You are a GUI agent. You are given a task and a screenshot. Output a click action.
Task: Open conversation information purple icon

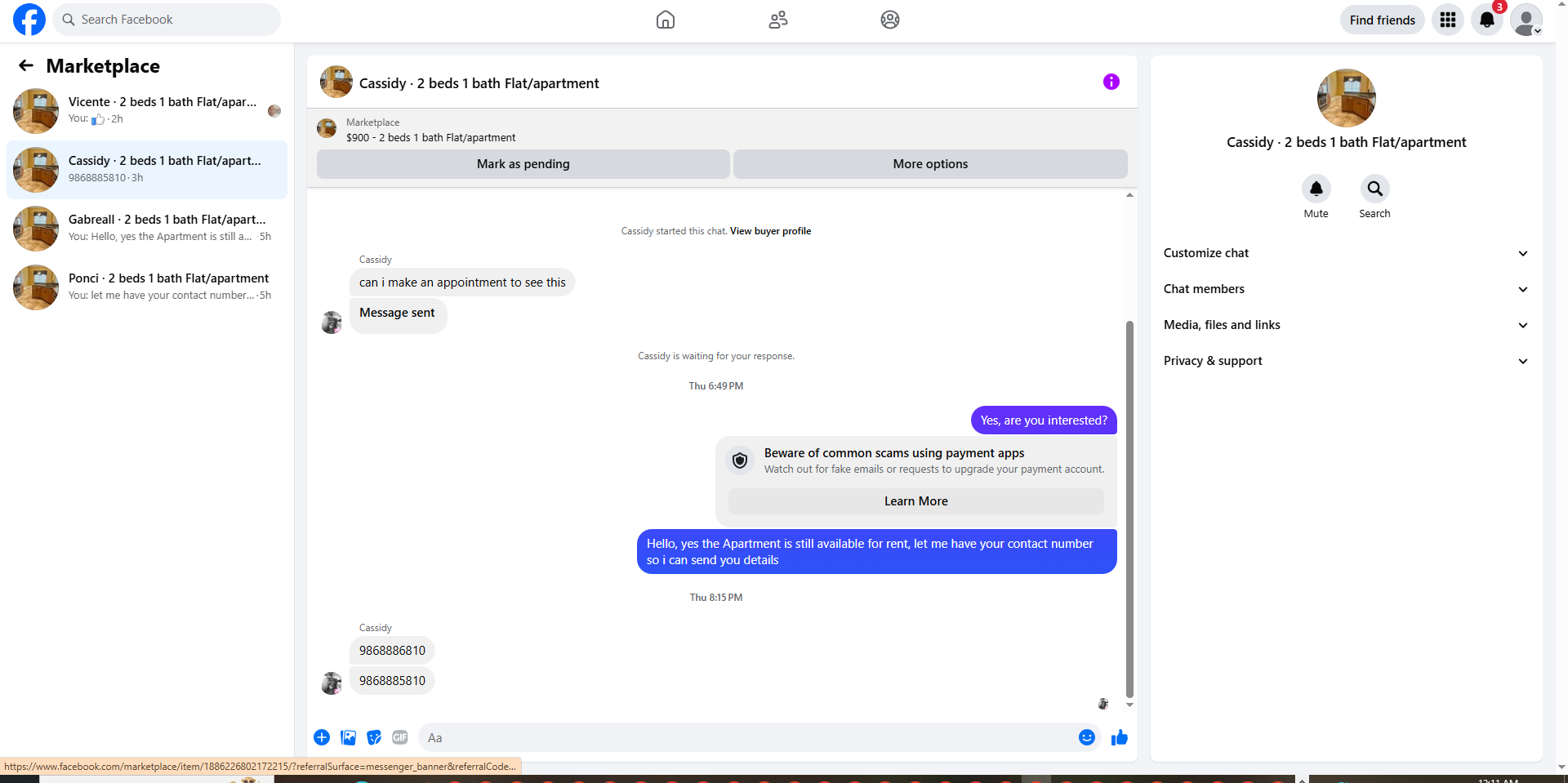coord(1111,82)
